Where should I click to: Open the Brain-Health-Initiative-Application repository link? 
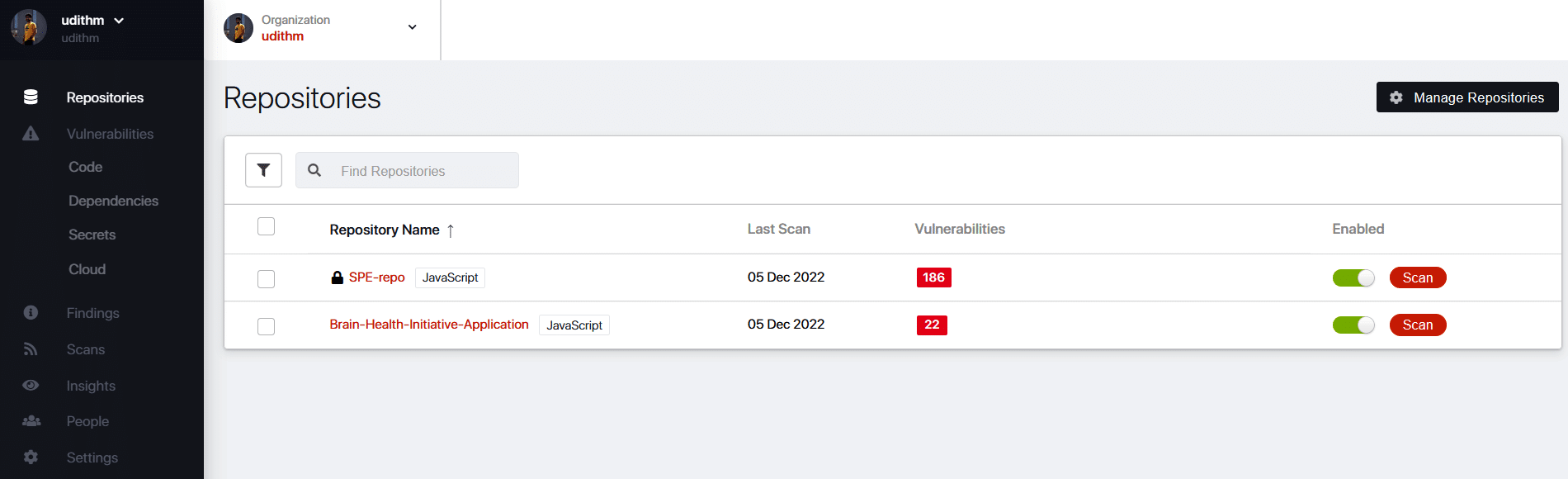(428, 325)
